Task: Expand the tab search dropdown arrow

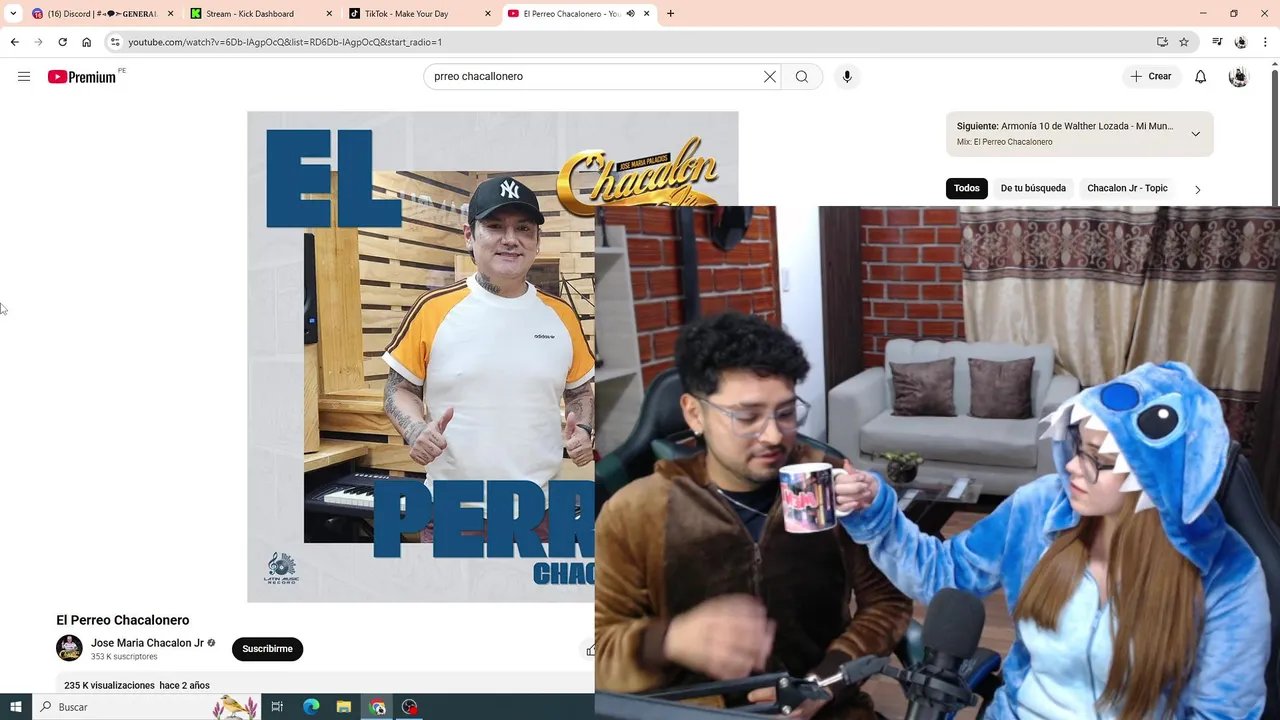Action: click(x=13, y=13)
